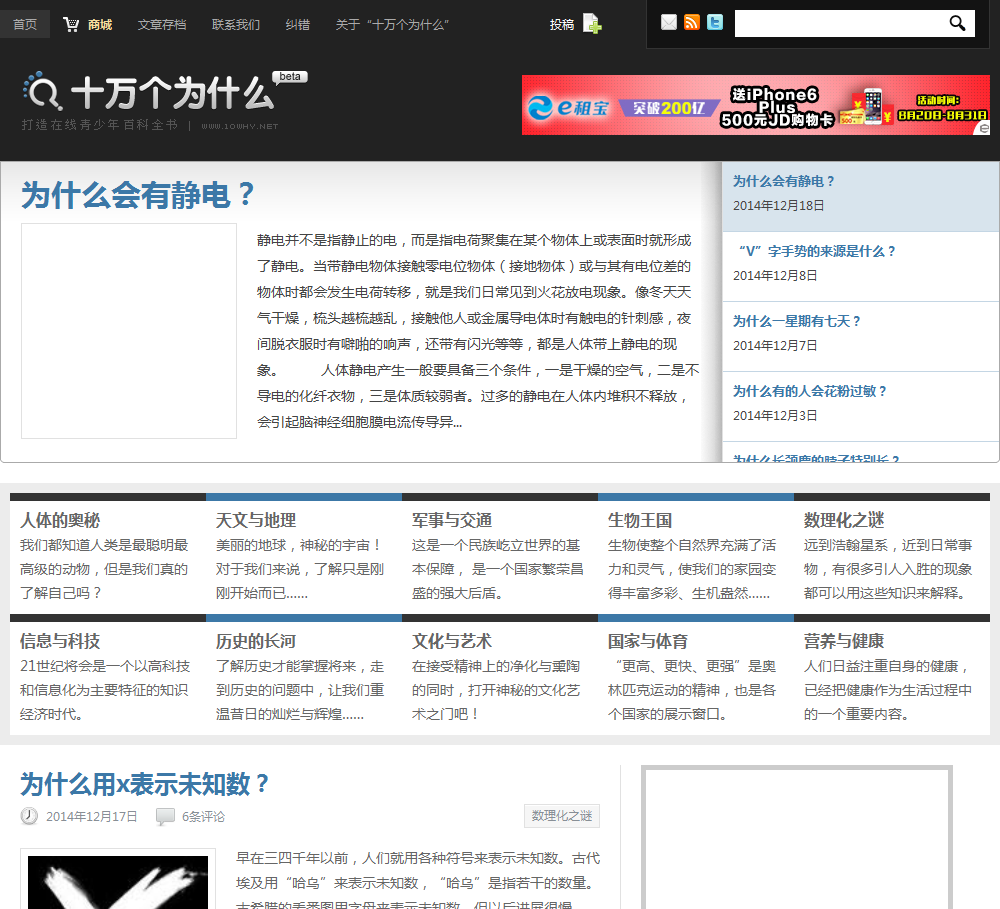Image resolution: width=1000 pixels, height=909 pixels.
Task: Select the clock icon beside 2014年12月17日
Action: (29, 816)
